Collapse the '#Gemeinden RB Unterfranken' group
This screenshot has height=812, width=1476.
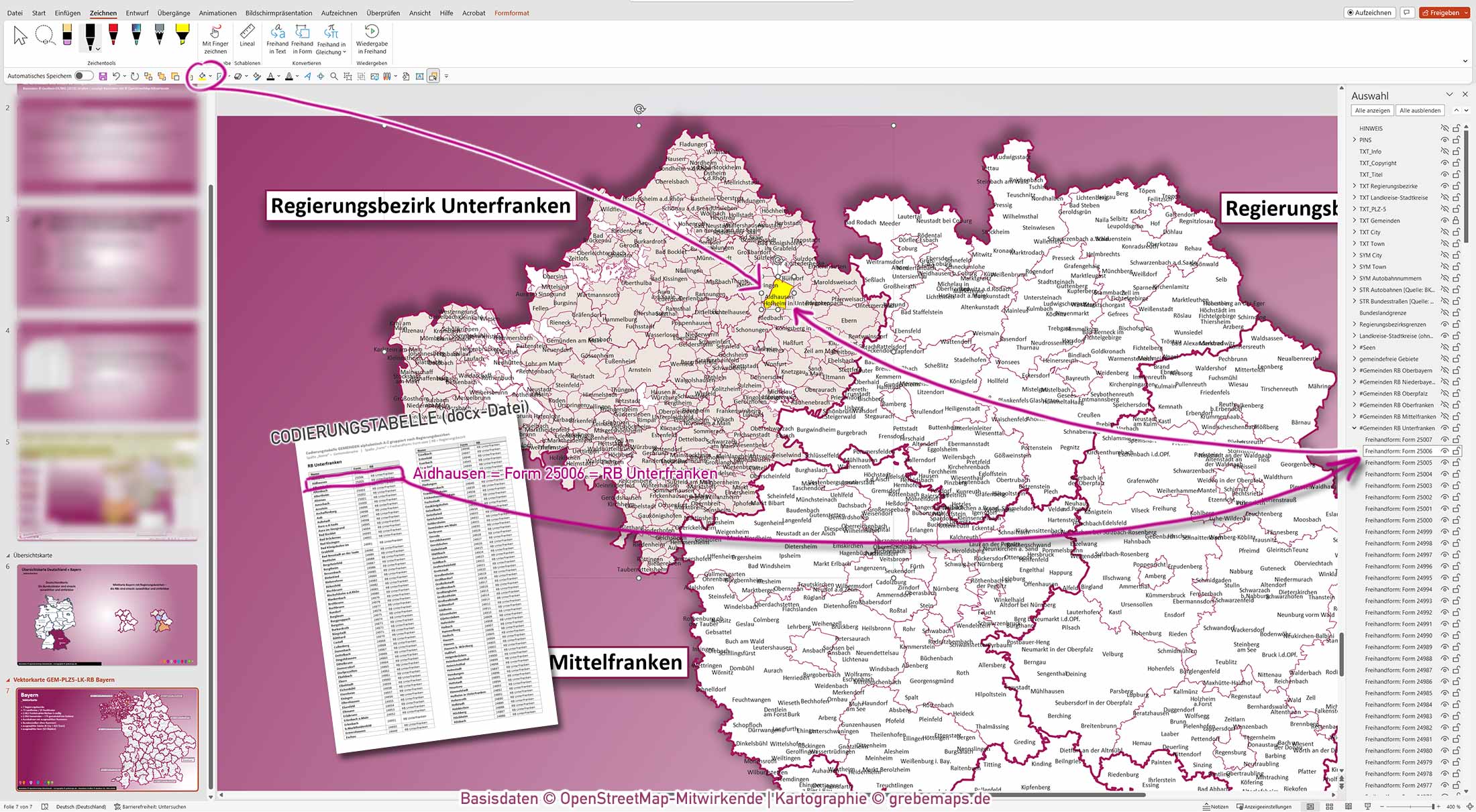[x=1356, y=428]
